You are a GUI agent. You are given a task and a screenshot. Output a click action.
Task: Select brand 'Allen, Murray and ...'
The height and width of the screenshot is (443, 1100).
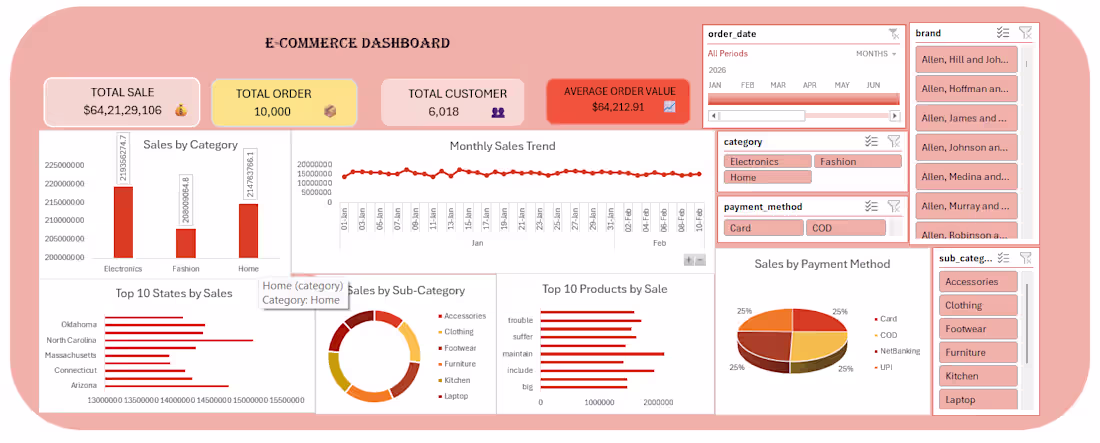click(x=967, y=206)
